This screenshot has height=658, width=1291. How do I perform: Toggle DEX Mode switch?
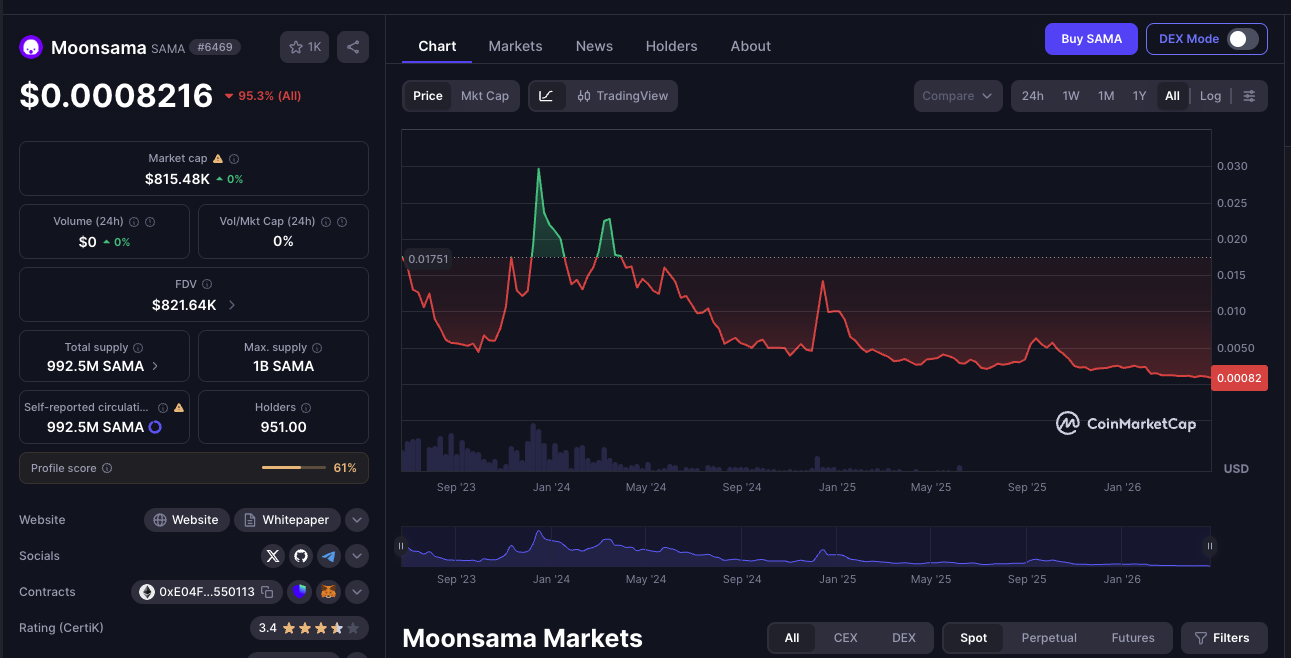coord(1242,39)
